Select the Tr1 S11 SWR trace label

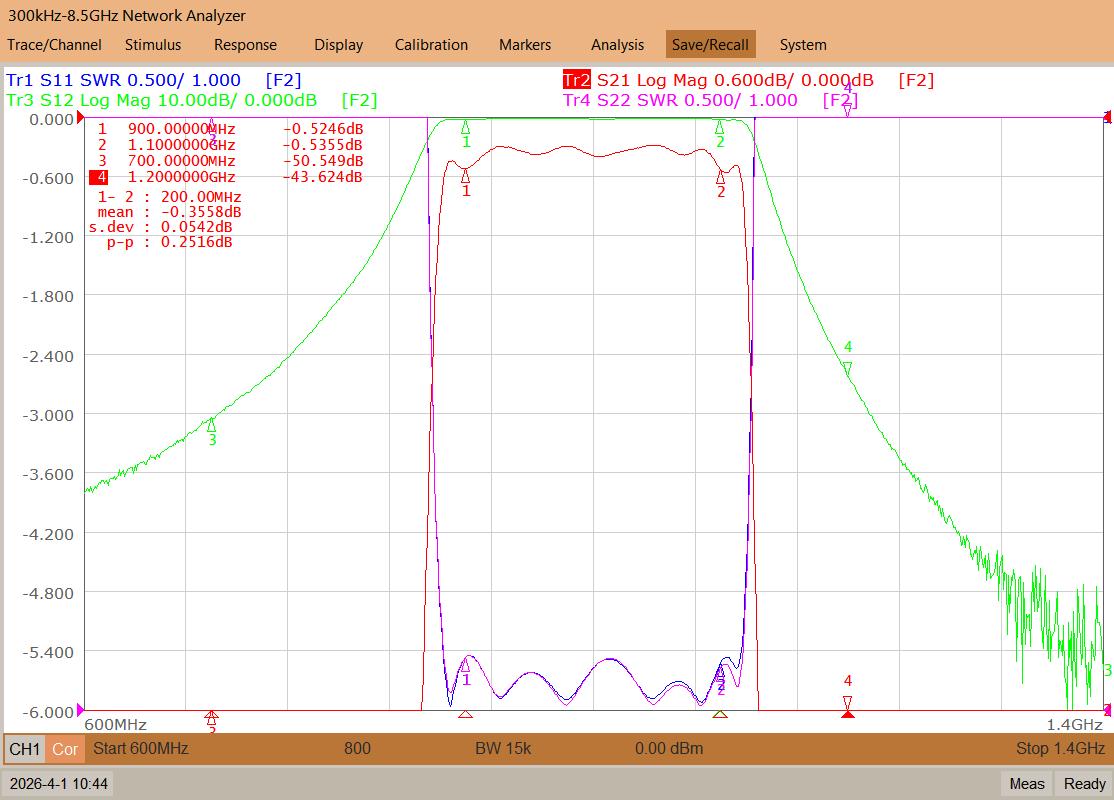[x=153, y=80]
